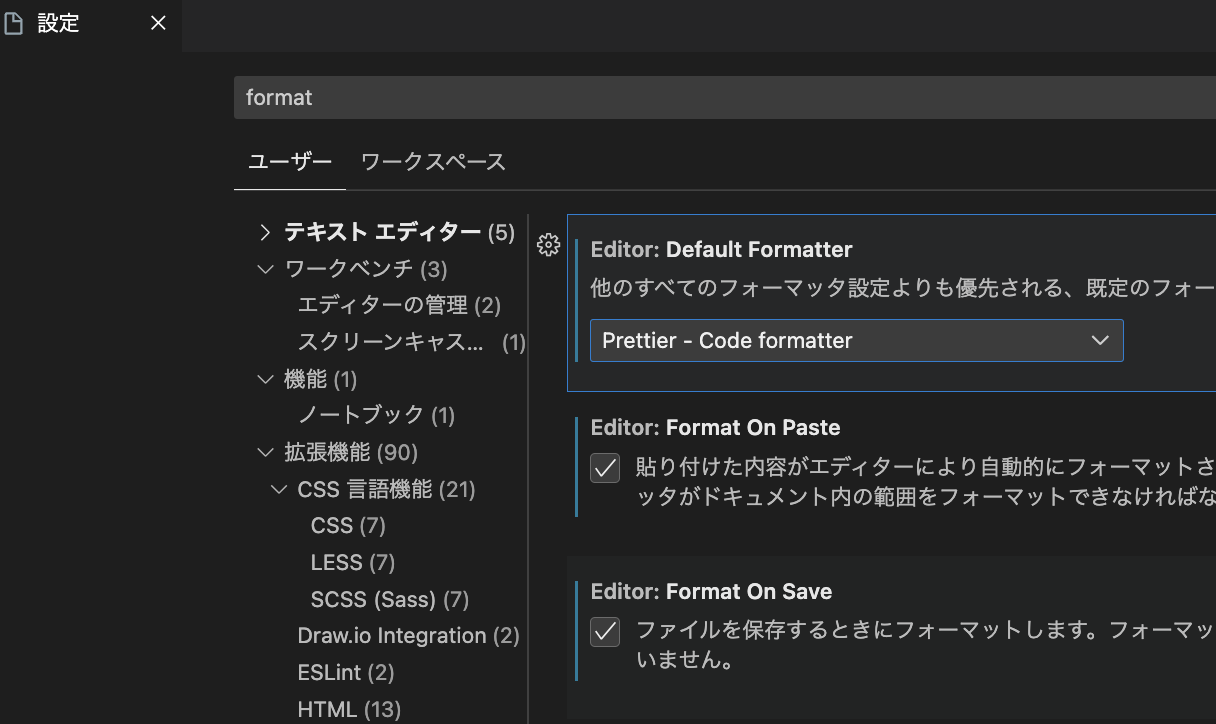Collapse the CSS 言語機能 tree section
Image resolution: width=1216 pixels, height=724 pixels.
click(x=278, y=489)
